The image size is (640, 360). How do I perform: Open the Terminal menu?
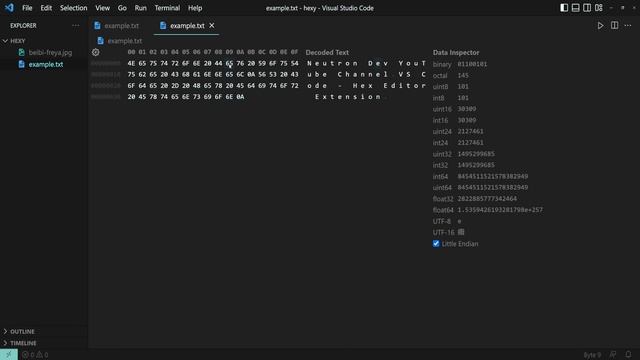tap(167, 8)
